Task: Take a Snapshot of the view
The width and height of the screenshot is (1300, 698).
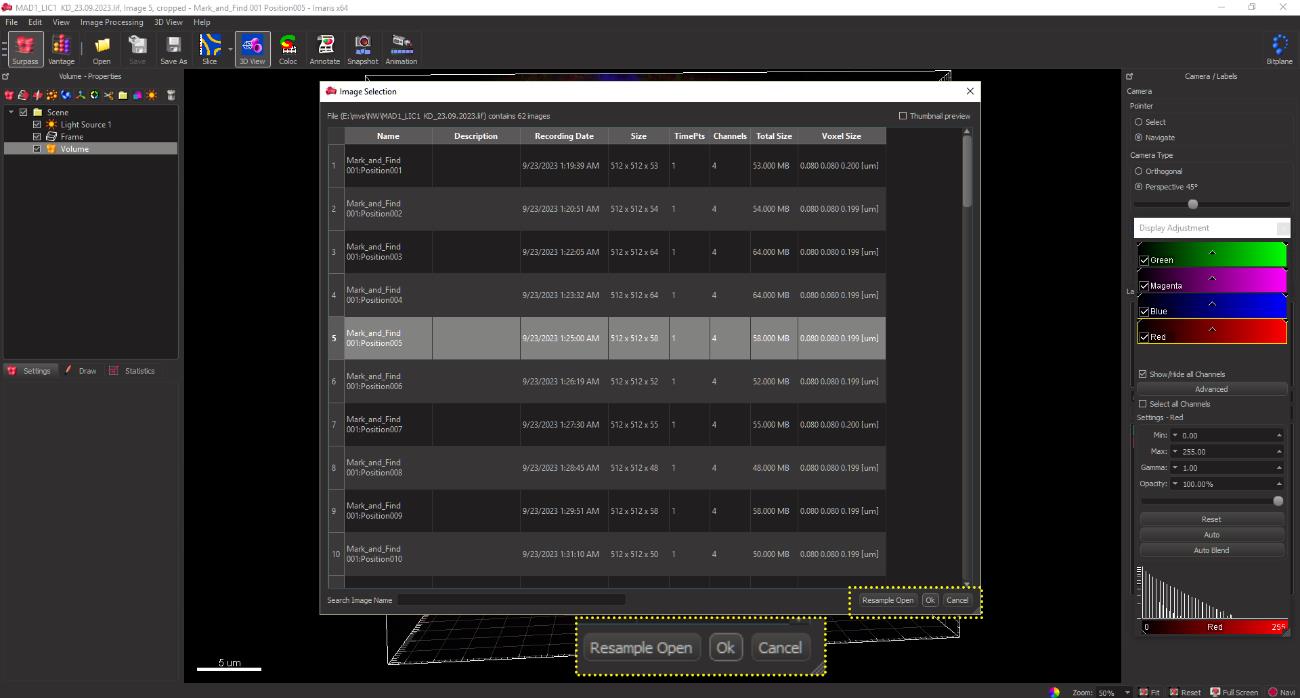Action: 363,48
